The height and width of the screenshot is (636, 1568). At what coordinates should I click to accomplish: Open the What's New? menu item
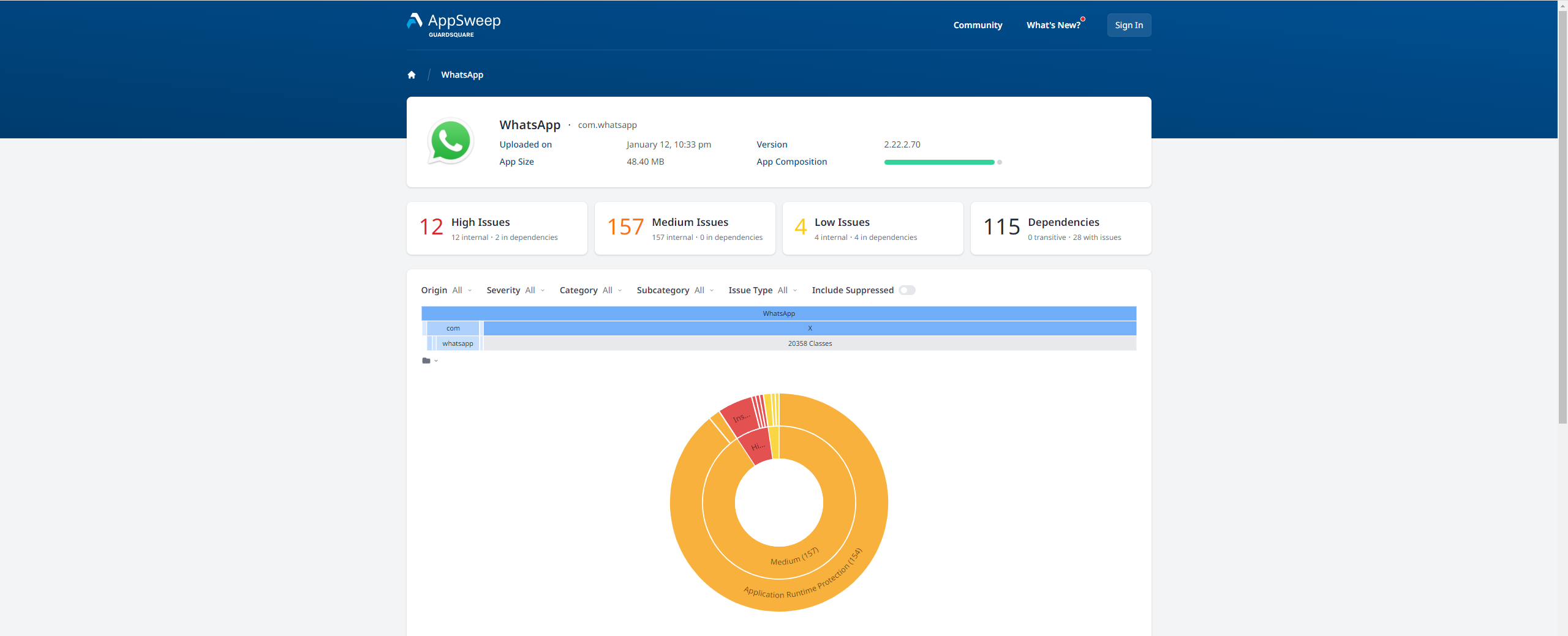pos(1053,25)
